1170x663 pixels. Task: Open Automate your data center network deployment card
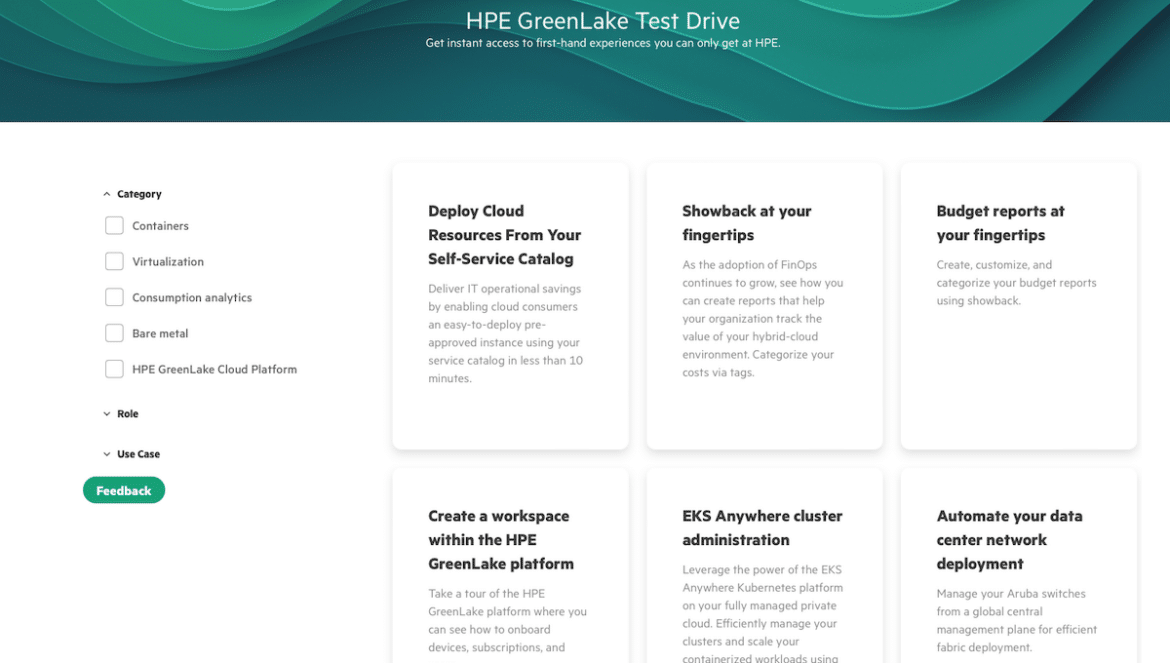(1019, 565)
